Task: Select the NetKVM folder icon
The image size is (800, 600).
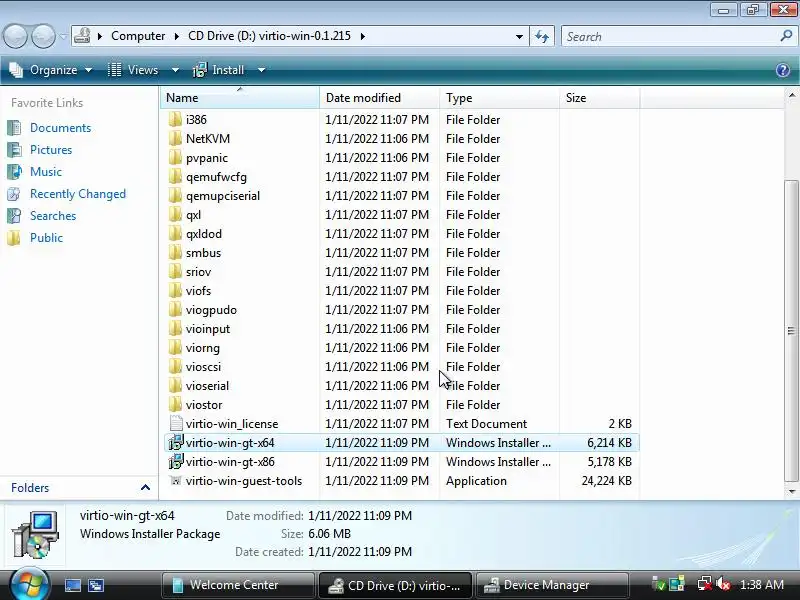Action: click(175, 138)
